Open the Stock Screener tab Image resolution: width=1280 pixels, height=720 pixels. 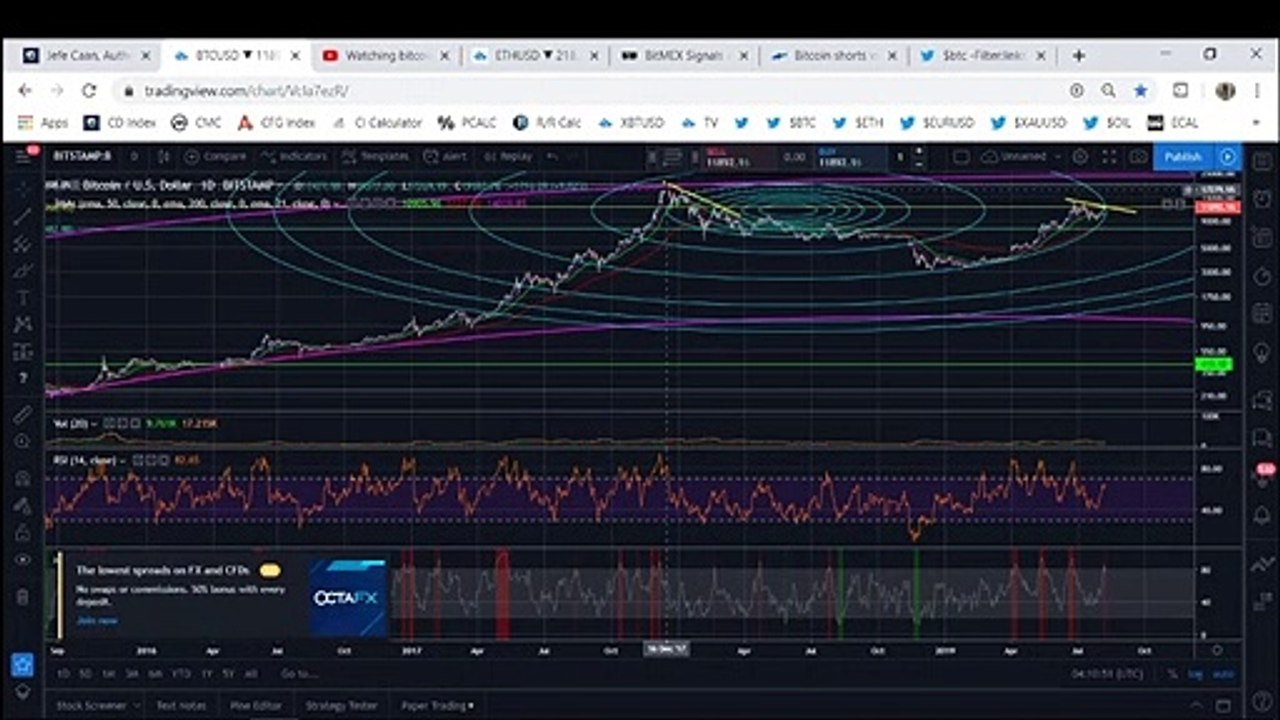pos(91,705)
